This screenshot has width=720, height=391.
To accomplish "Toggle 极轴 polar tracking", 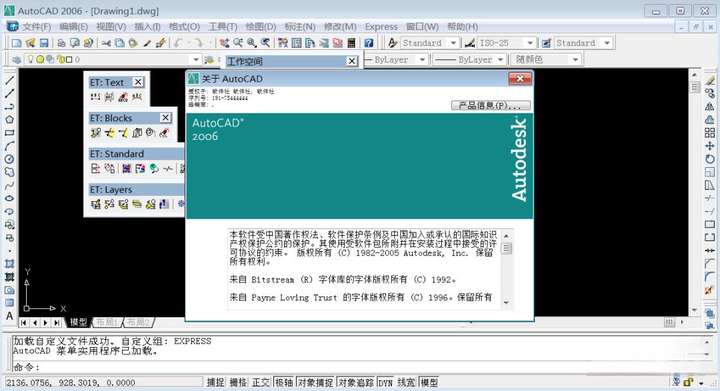I will (284, 382).
